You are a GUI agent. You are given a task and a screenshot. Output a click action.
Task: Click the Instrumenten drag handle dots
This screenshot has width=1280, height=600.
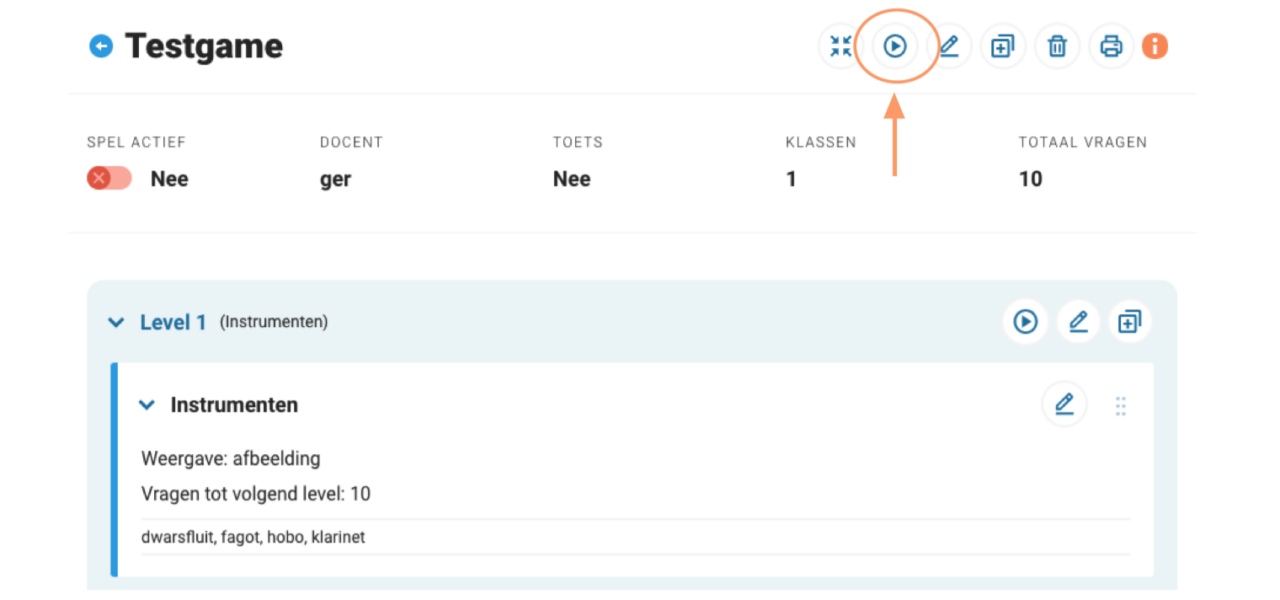click(1120, 405)
